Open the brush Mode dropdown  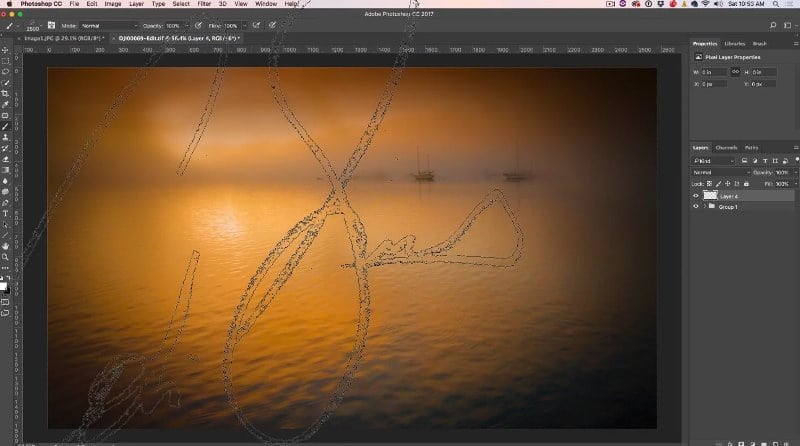[109, 26]
